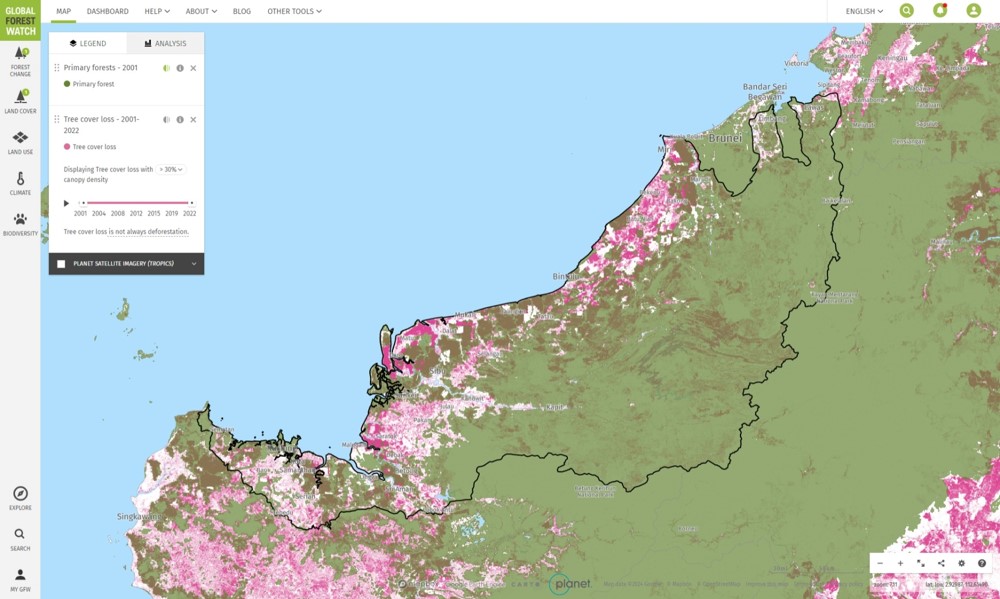Switch to the Analysis tab
The height and width of the screenshot is (599, 1000).
point(165,44)
